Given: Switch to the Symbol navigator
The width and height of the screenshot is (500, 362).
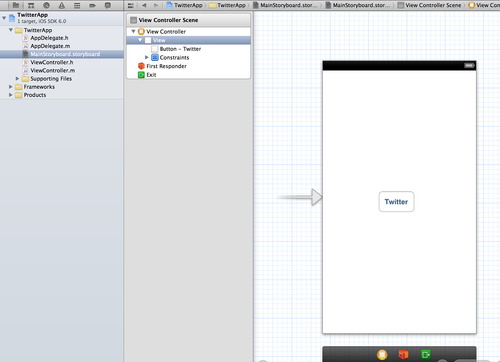Looking at the screenshot, I should point(31,5).
